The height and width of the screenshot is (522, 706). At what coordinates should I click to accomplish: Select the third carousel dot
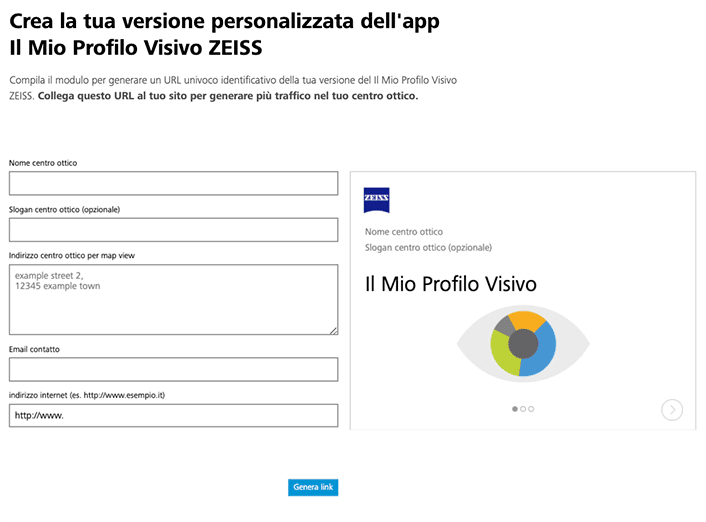pos(531,409)
